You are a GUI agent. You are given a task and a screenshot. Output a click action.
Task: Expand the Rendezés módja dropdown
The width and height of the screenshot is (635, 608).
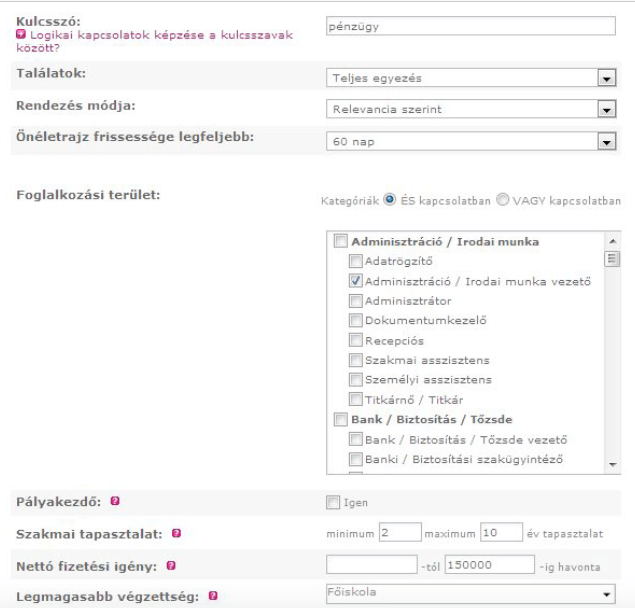coord(604,109)
